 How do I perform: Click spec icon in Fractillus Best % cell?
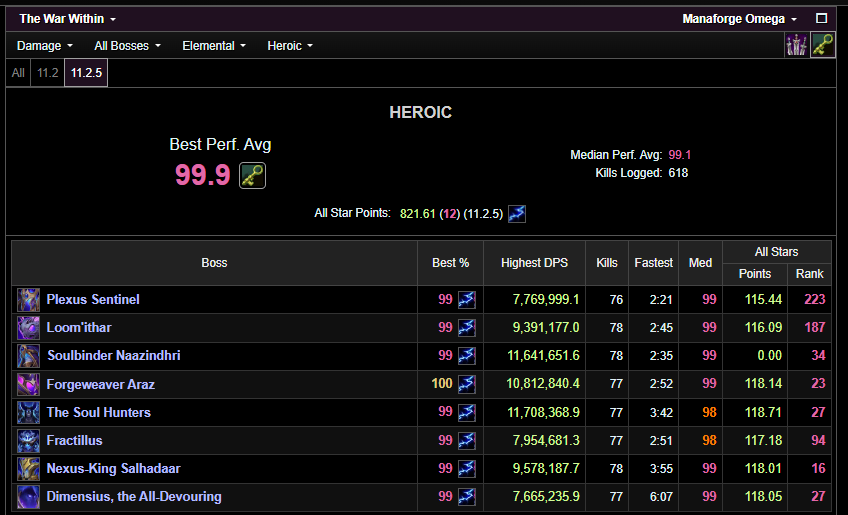[467, 440]
